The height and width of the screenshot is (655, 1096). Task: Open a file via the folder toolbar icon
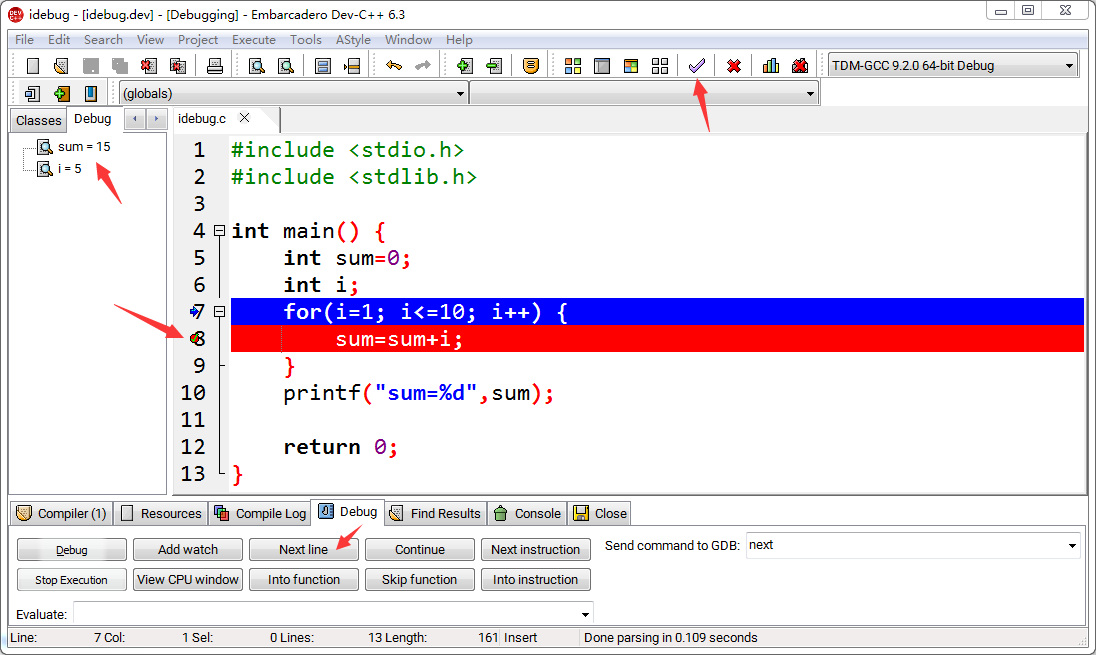[x=59, y=65]
